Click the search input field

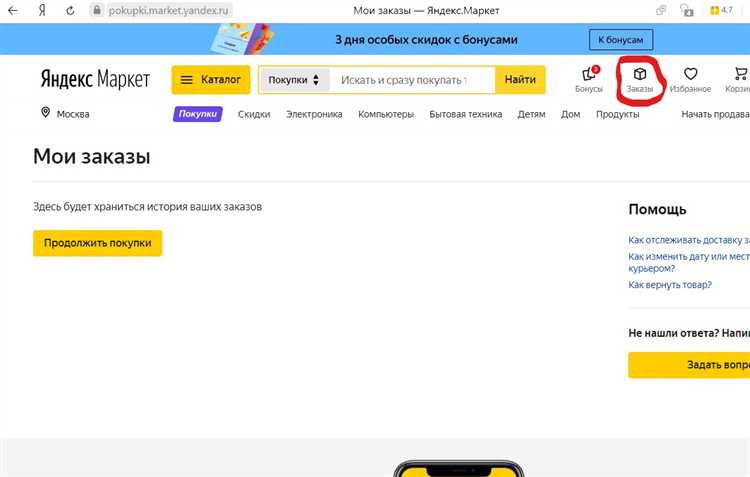pos(412,80)
